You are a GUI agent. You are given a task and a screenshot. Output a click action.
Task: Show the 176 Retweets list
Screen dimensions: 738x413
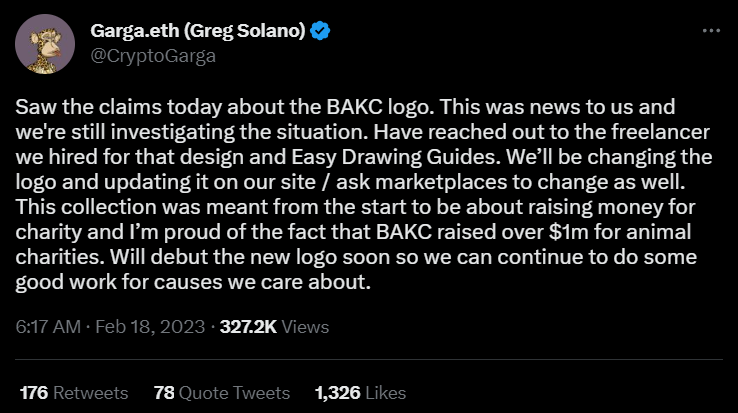[74, 393]
